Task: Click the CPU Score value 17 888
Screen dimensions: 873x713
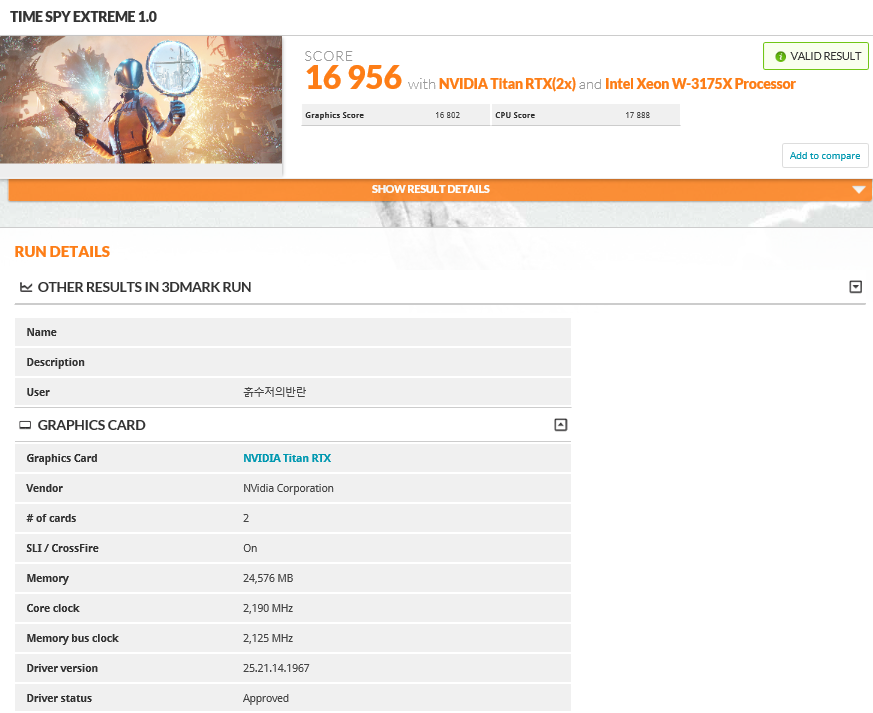Action: (637, 115)
